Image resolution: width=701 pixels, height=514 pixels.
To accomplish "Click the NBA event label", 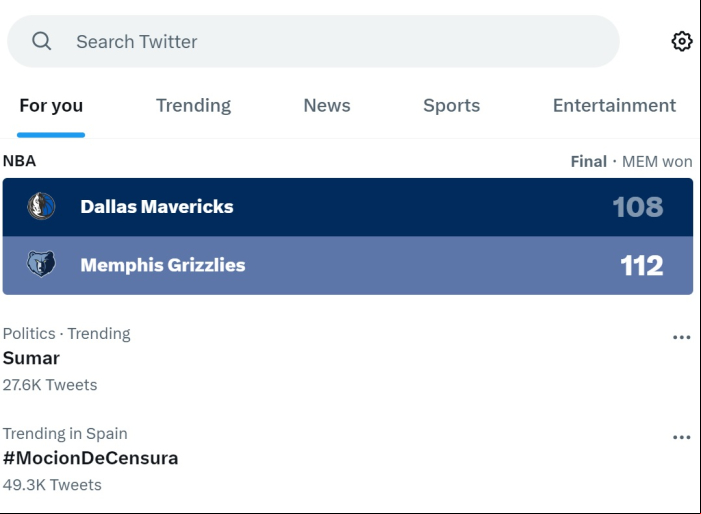I will [19, 161].
